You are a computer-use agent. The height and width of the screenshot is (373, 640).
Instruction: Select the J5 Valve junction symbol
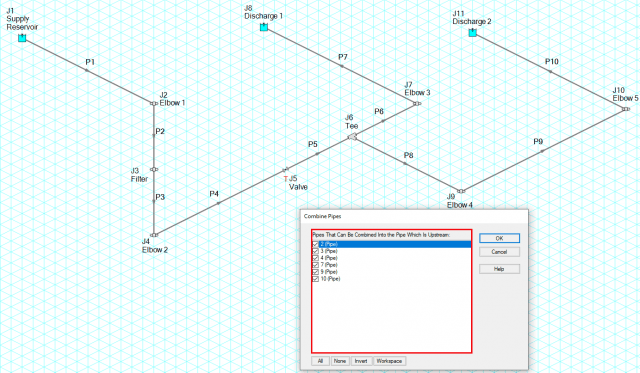[286, 169]
